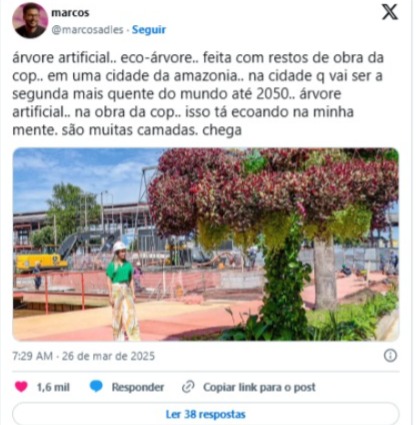Click the 1,6 mil likes count

click(53, 387)
